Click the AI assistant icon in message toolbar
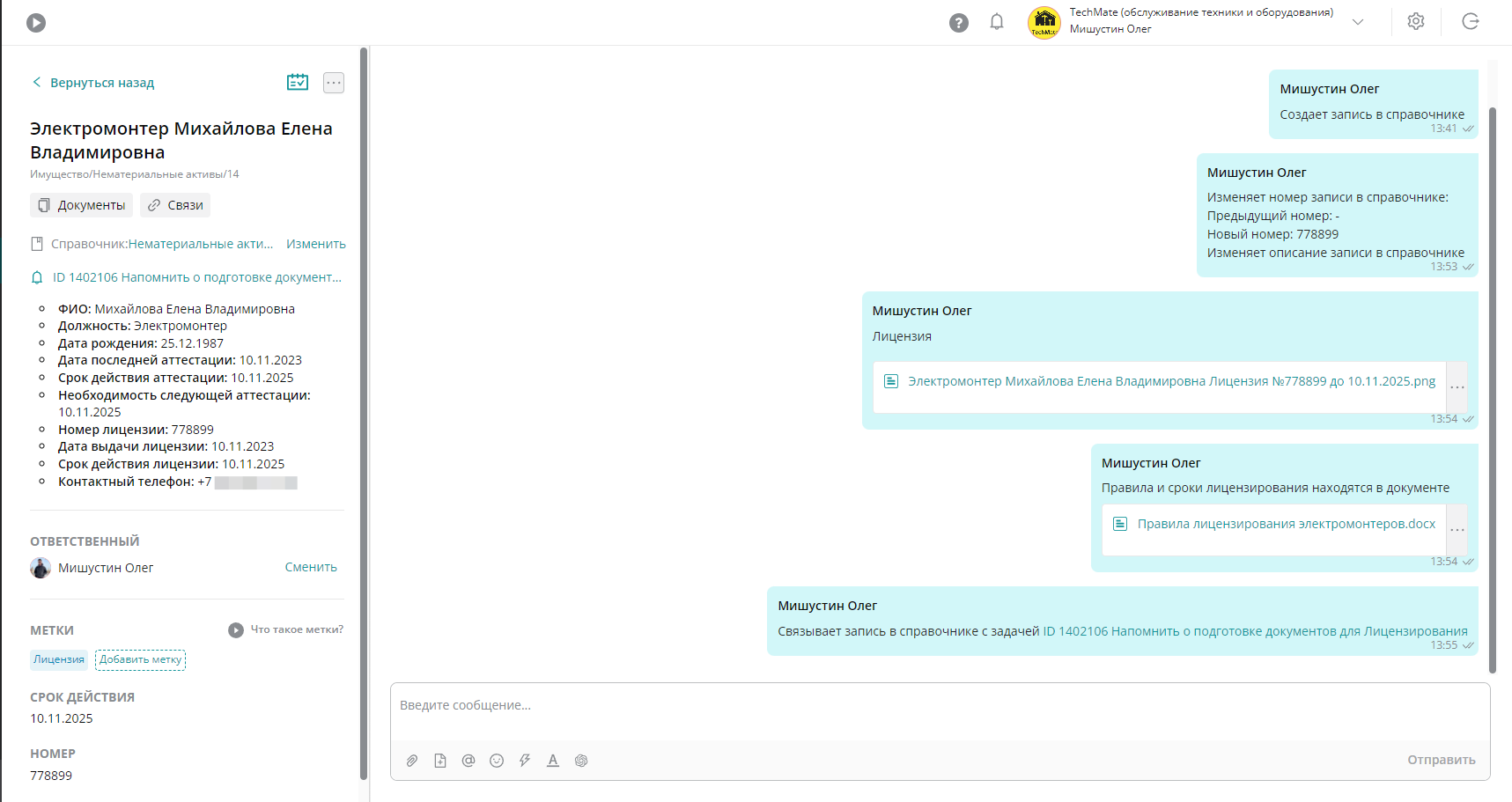 coord(581,761)
